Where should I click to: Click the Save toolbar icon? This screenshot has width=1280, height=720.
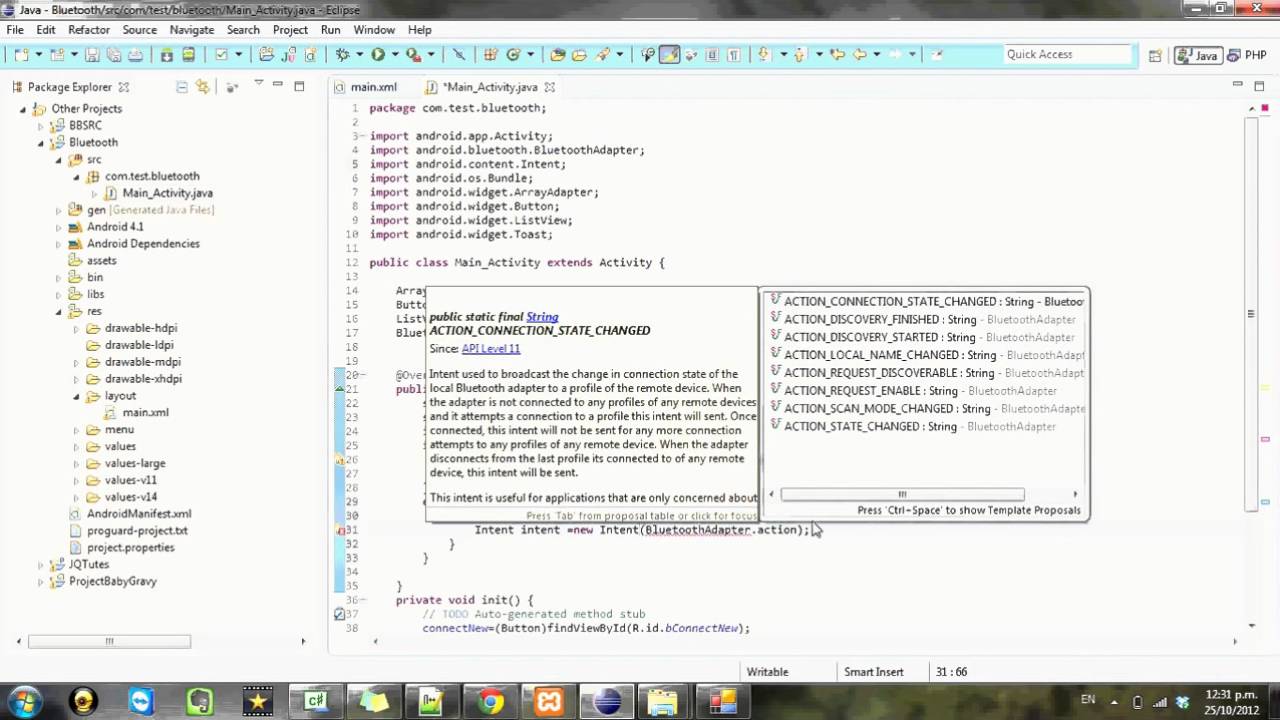(x=92, y=55)
